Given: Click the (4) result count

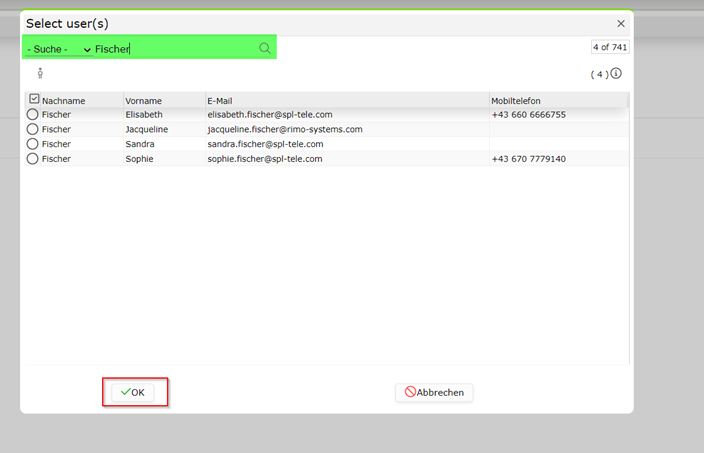Looking at the screenshot, I should [599, 74].
